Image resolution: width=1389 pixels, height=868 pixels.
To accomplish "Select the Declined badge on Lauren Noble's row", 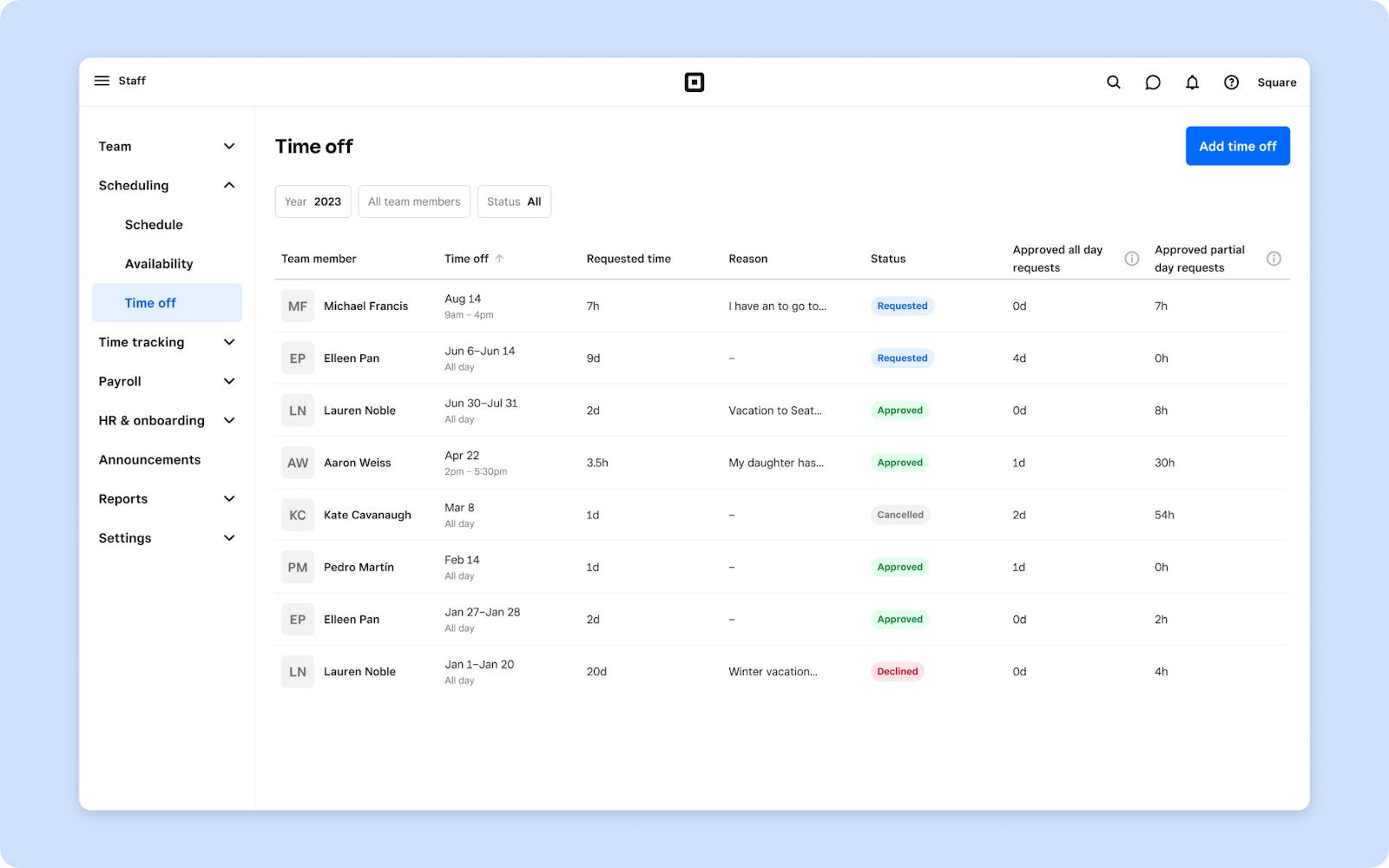I will pyautogui.click(x=897, y=671).
